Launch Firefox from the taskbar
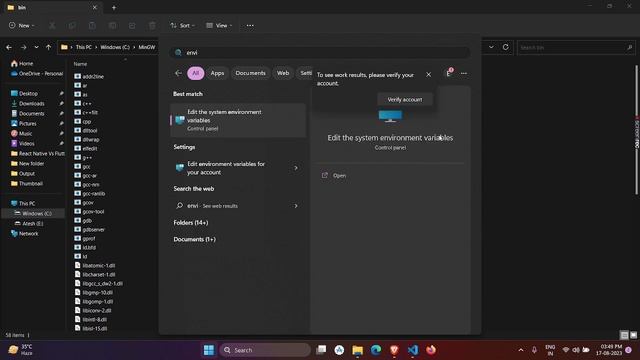This screenshot has height=360, width=640. coord(431,350)
